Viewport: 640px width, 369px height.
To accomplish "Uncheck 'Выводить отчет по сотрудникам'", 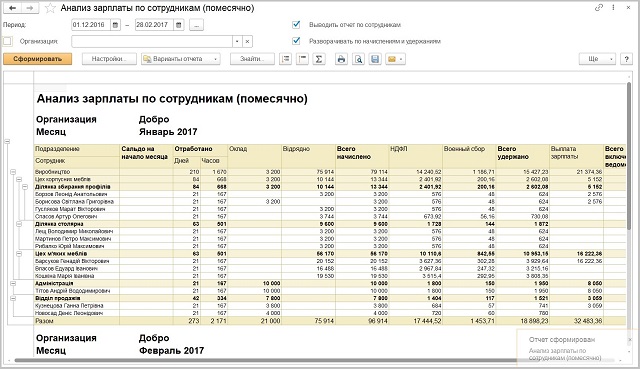I will pyautogui.click(x=296, y=25).
